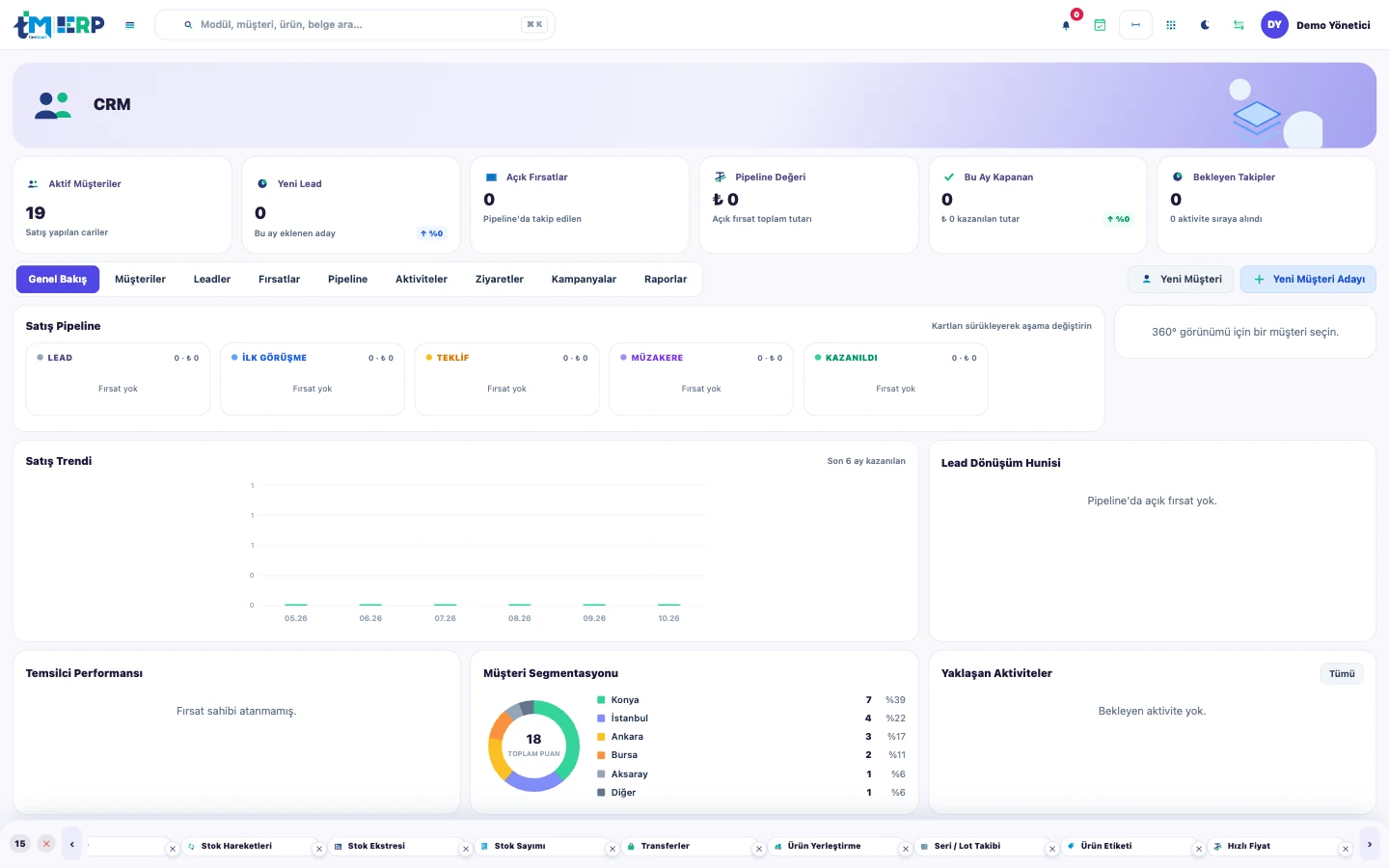Screen dimensions: 1389x868
Task: Click the green swap arrows icon
Action: pyautogui.click(x=1239, y=25)
